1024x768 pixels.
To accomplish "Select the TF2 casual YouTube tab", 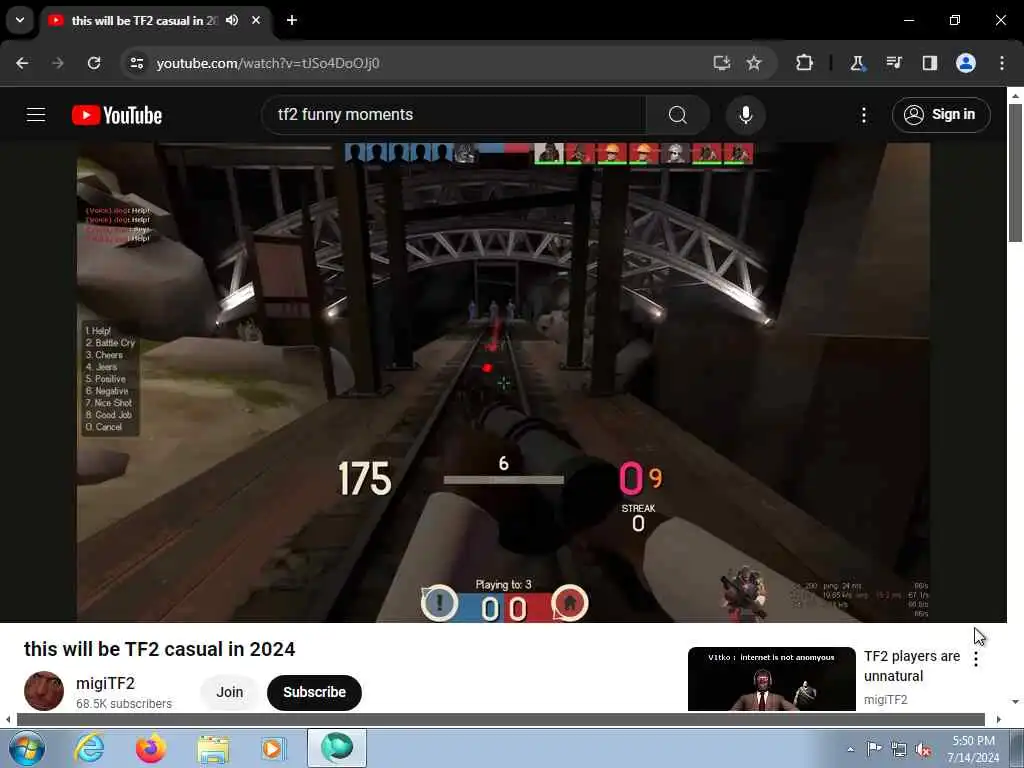I will click(x=144, y=20).
